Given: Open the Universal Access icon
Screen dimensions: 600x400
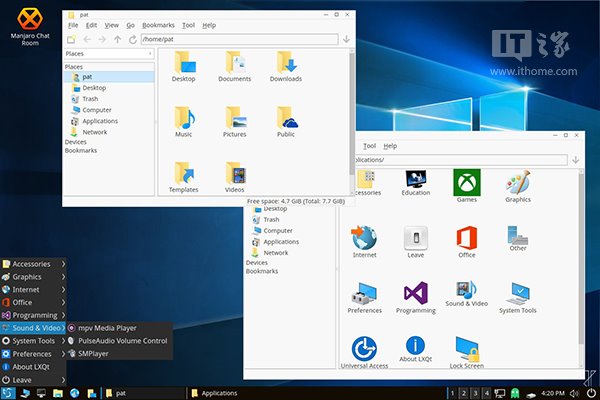Looking at the screenshot, I should click(364, 352).
